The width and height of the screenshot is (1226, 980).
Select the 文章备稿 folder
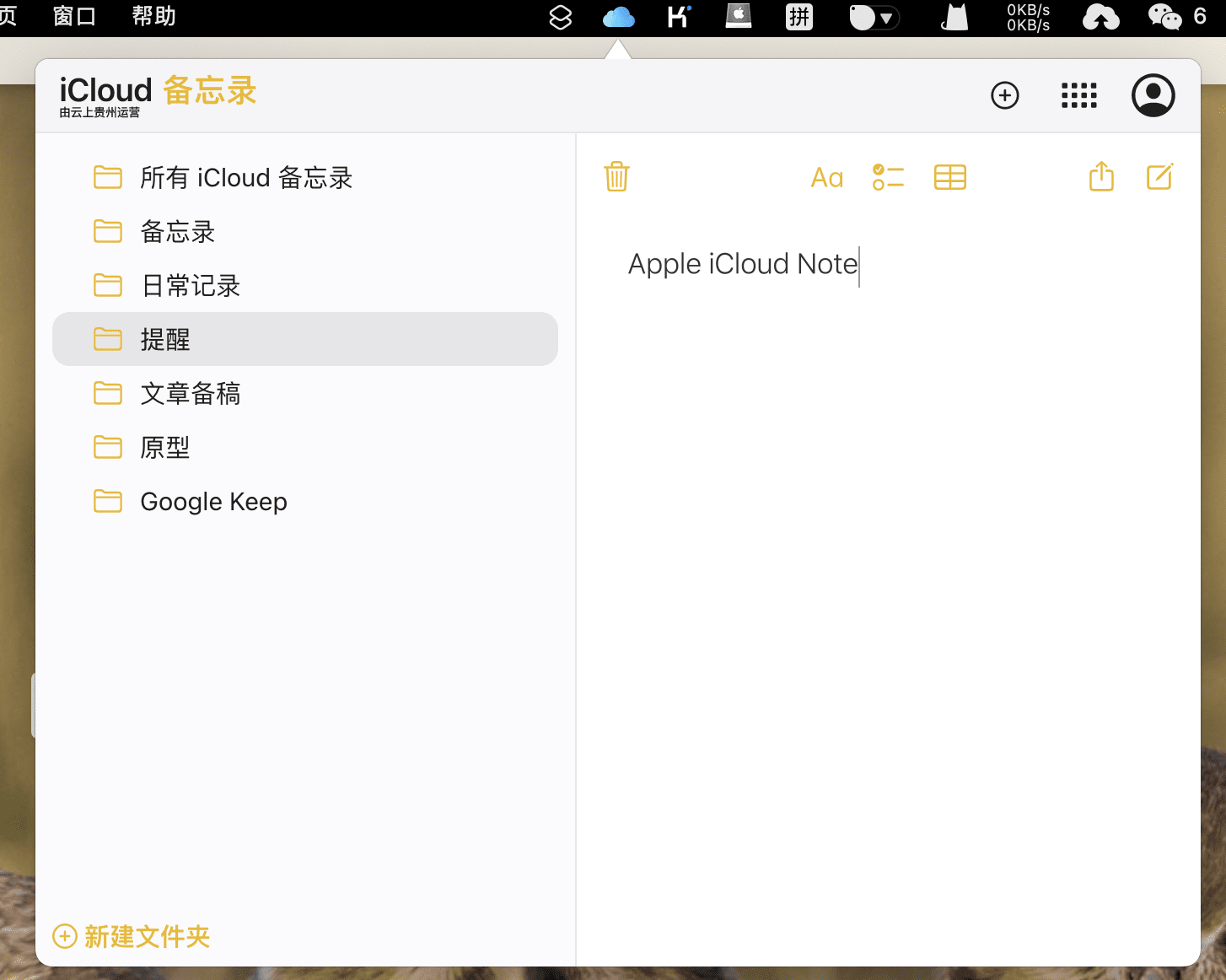coord(191,394)
